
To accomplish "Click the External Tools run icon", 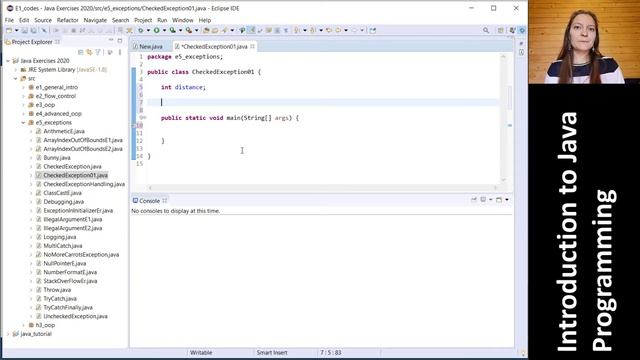I will 189,30.
